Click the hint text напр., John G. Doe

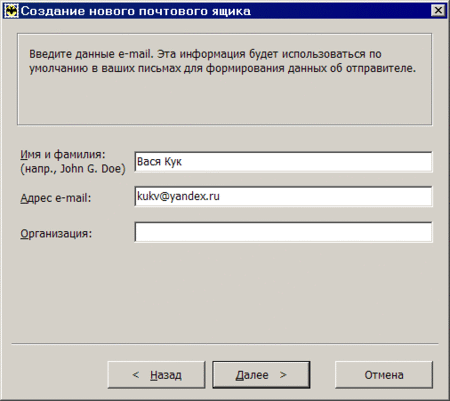click(x=73, y=169)
